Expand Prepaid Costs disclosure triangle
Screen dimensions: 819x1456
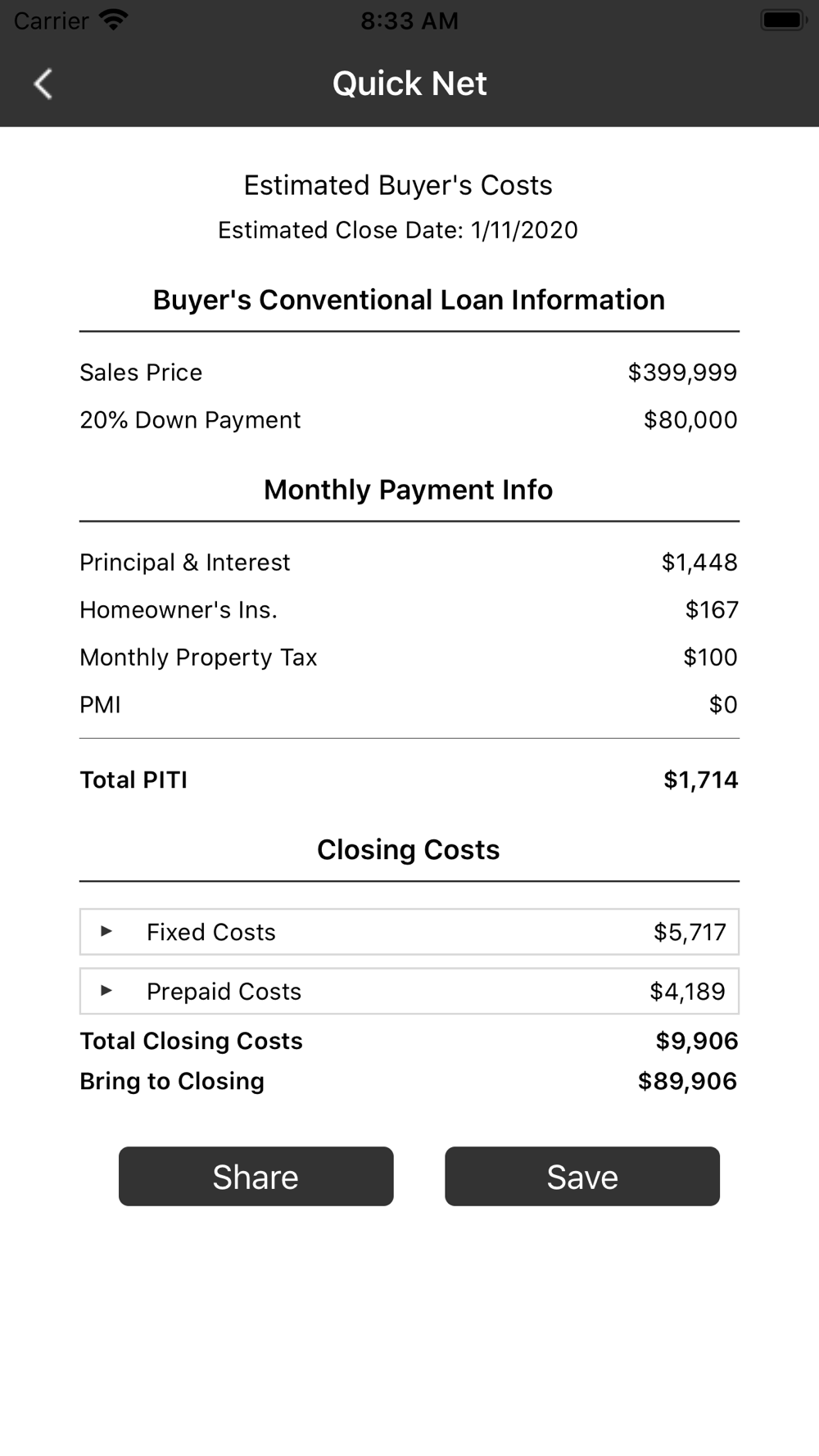tap(106, 991)
